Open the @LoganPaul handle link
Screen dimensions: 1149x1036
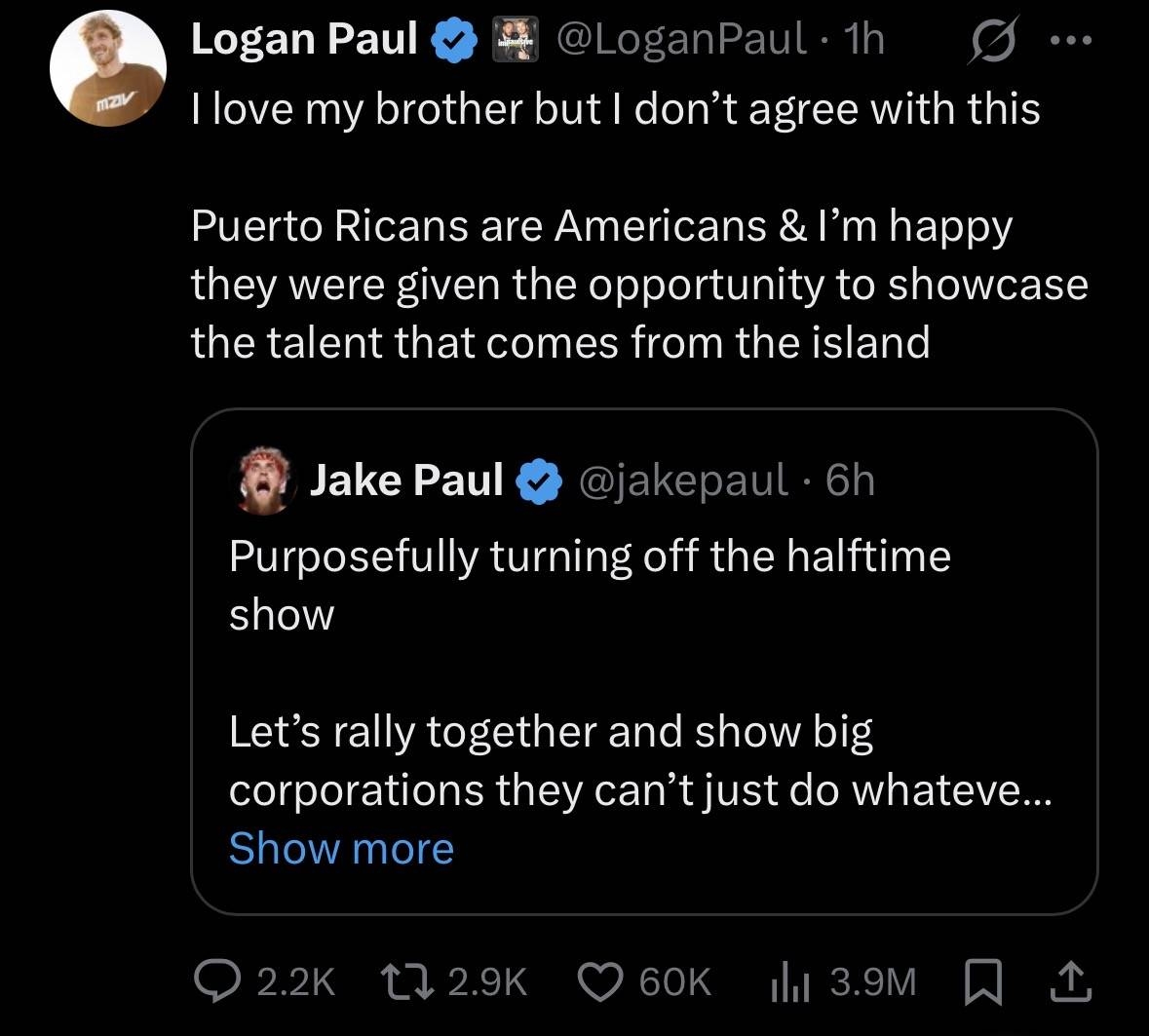pyautogui.click(x=681, y=40)
